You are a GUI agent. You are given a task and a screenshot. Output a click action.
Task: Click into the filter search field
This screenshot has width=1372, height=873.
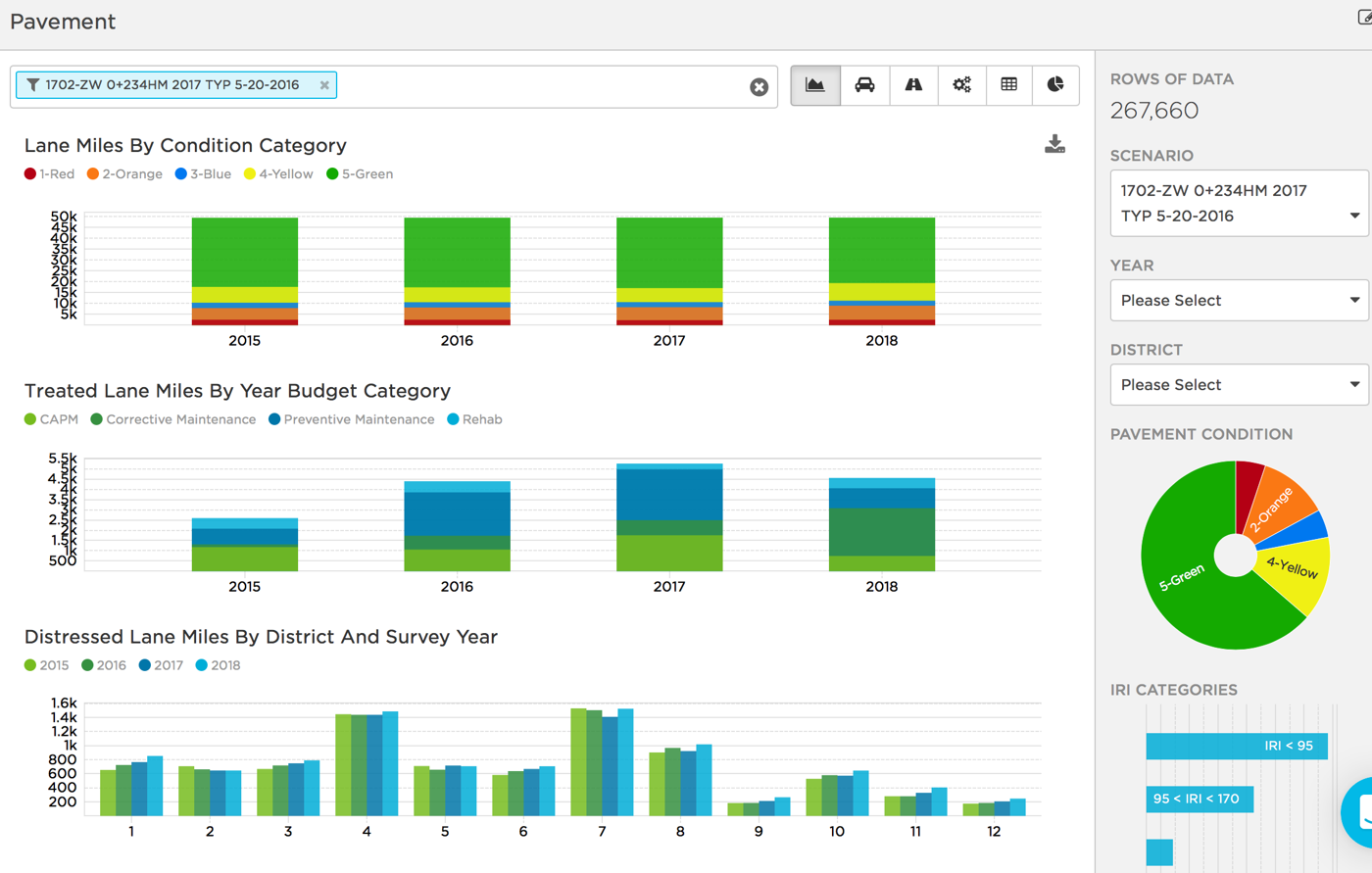[x=539, y=86]
